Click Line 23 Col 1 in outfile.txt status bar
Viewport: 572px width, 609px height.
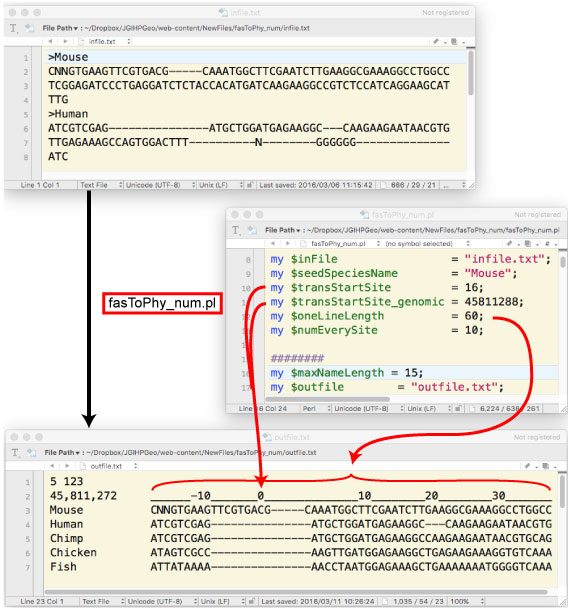coord(42,601)
